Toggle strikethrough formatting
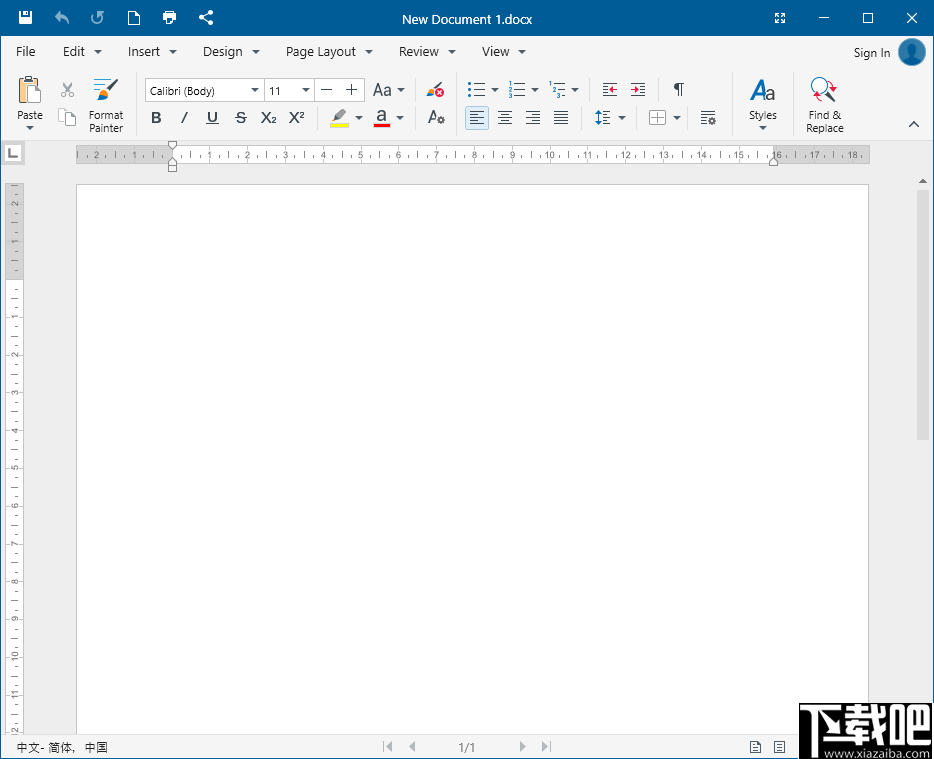The width and height of the screenshot is (934, 759). (240, 117)
